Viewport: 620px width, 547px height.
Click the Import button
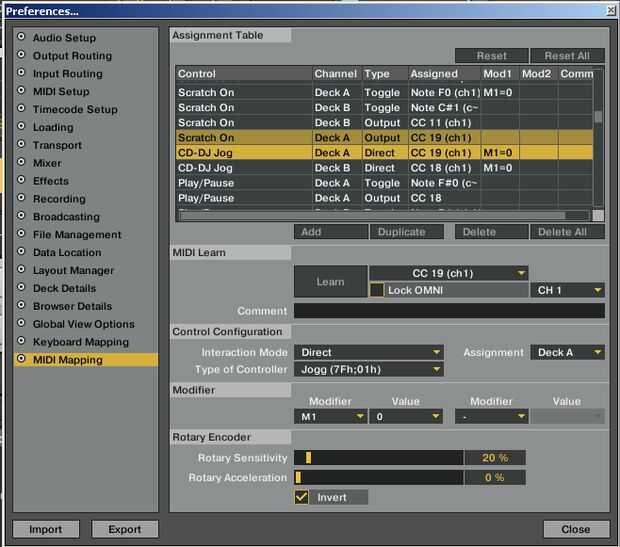click(x=46, y=529)
